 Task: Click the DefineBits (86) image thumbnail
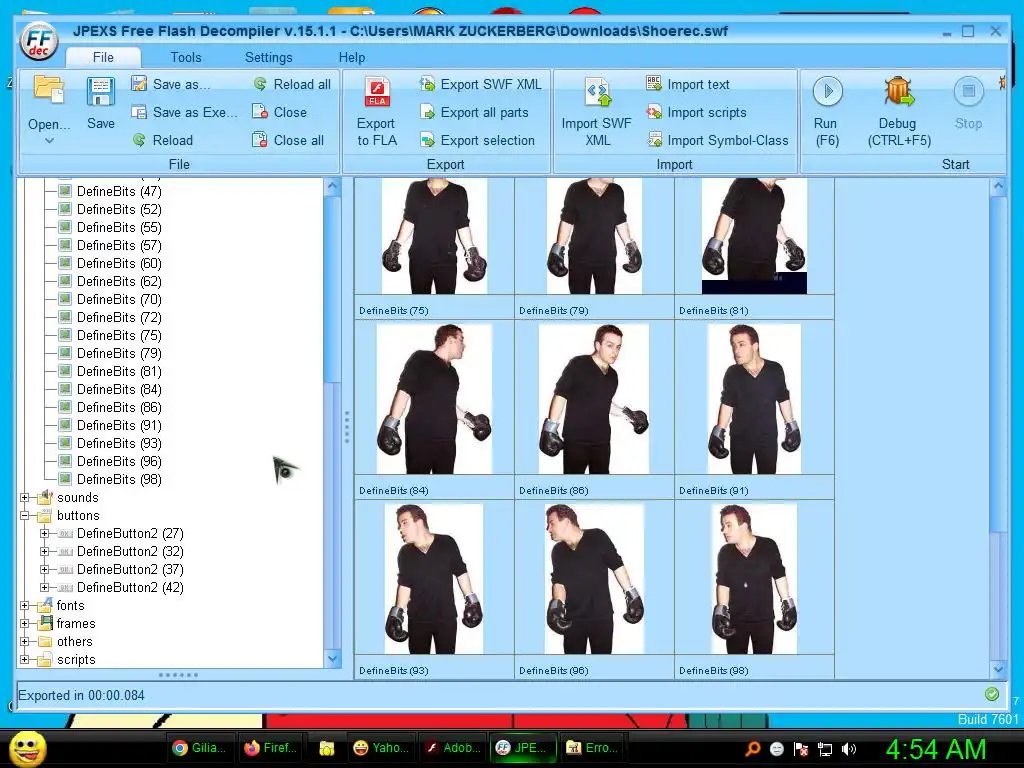point(594,399)
